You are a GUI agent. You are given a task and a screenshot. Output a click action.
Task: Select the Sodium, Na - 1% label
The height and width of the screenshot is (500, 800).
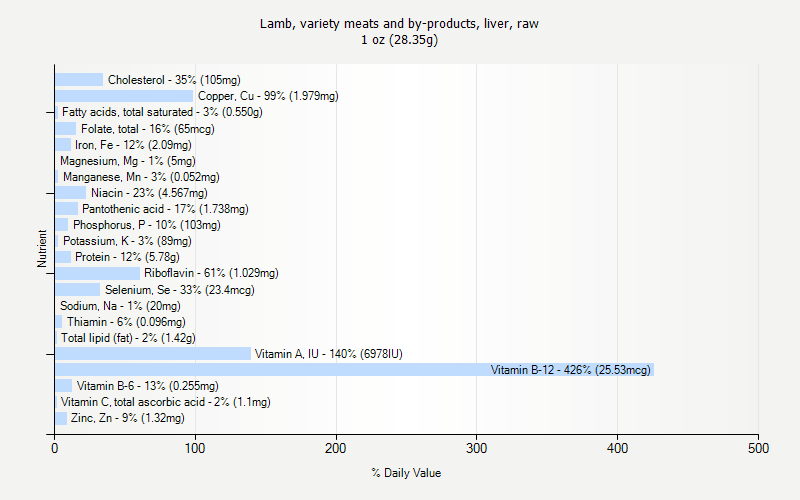point(120,306)
